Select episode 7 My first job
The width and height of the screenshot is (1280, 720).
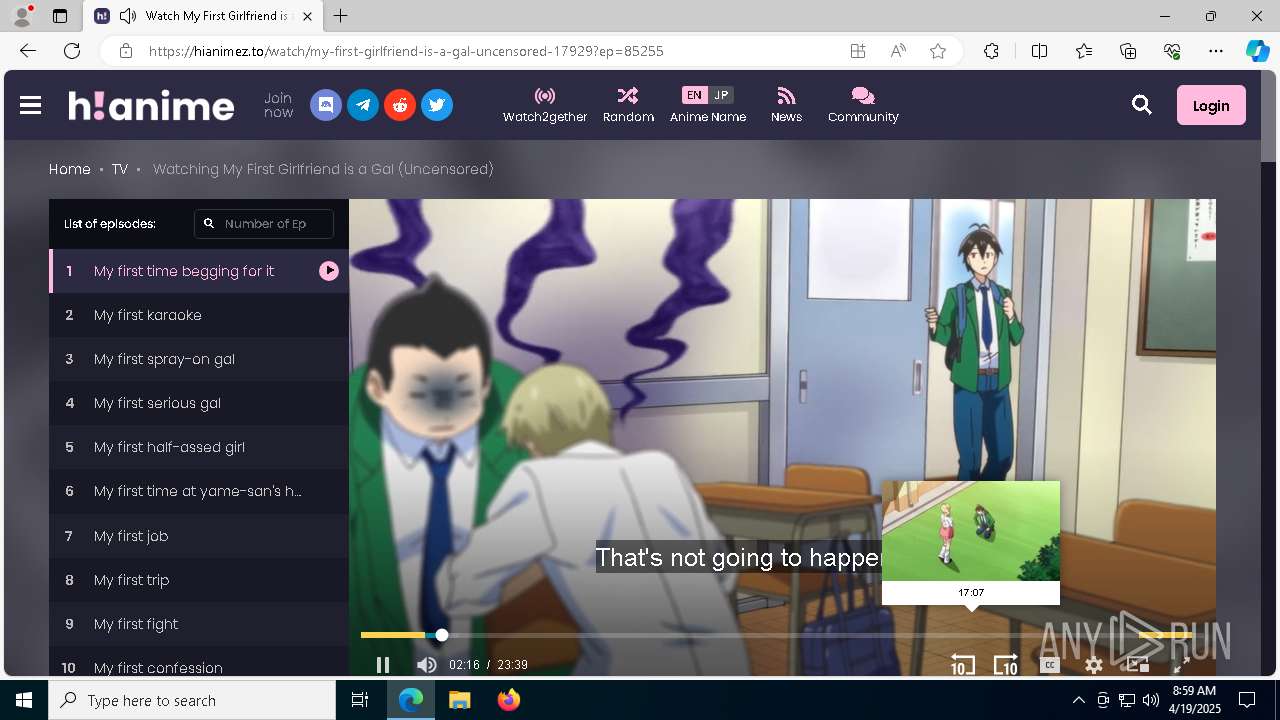click(x=199, y=536)
